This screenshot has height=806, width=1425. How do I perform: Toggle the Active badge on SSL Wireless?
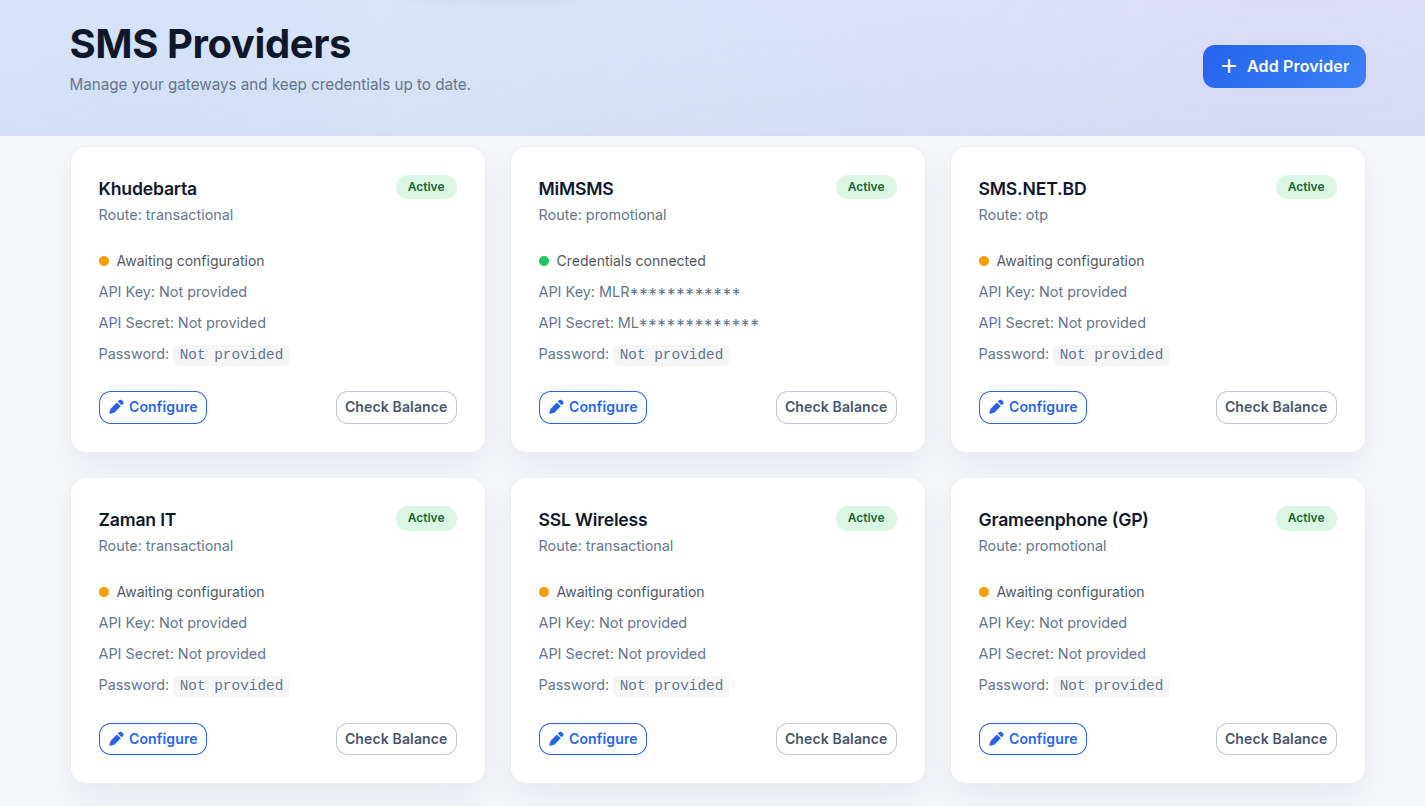(x=866, y=518)
